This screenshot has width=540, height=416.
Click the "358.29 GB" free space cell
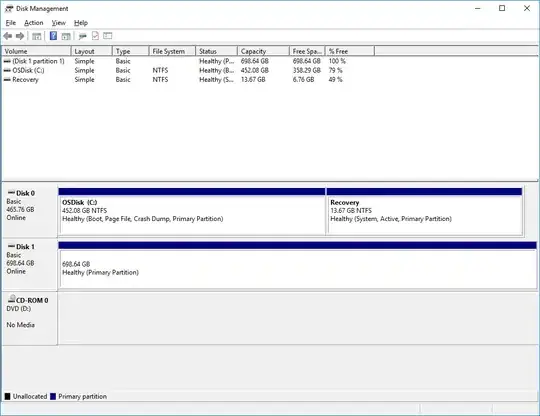307,70
